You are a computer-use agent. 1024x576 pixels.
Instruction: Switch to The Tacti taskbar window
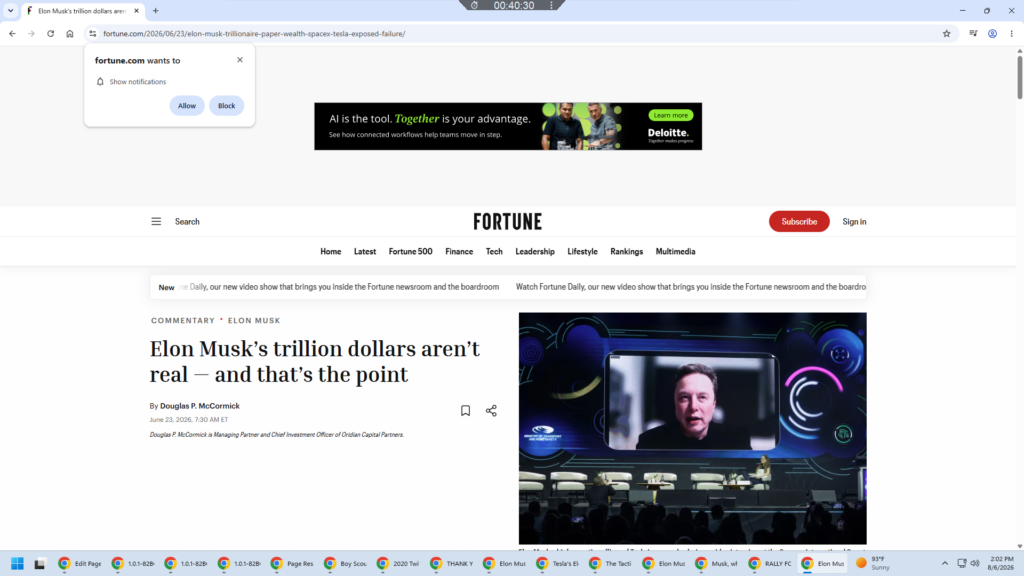click(611, 563)
